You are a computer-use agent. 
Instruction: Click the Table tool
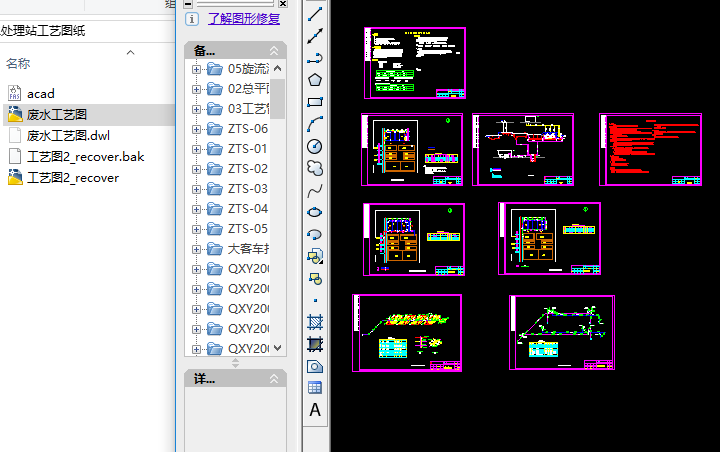click(x=315, y=388)
